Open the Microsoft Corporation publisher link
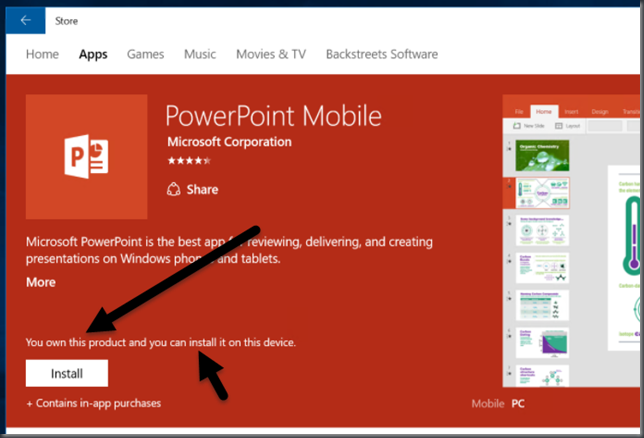644x438 pixels. (x=229, y=142)
